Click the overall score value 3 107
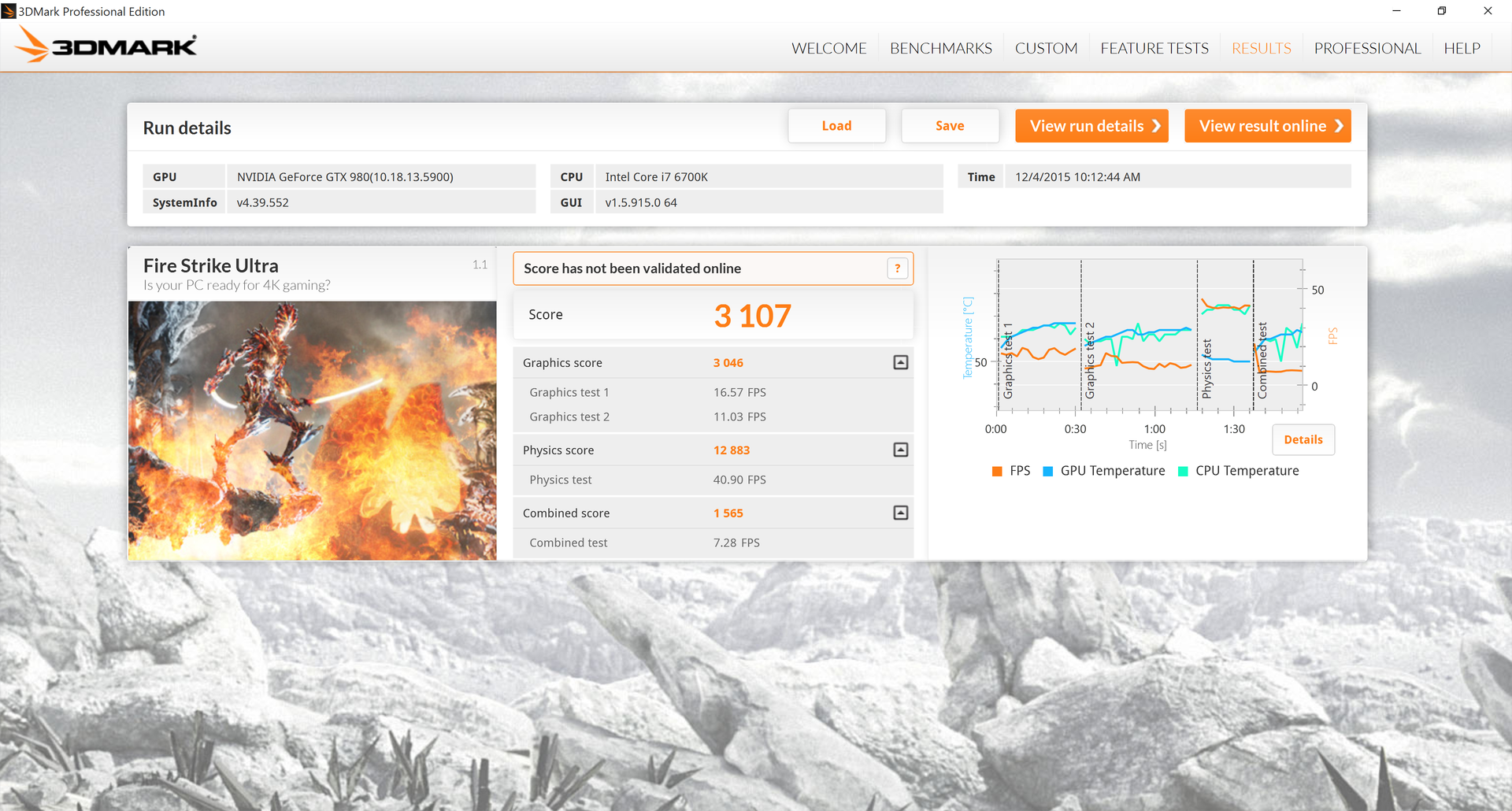The width and height of the screenshot is (1512, 811). pyautogui.click(x=752, y=316)
